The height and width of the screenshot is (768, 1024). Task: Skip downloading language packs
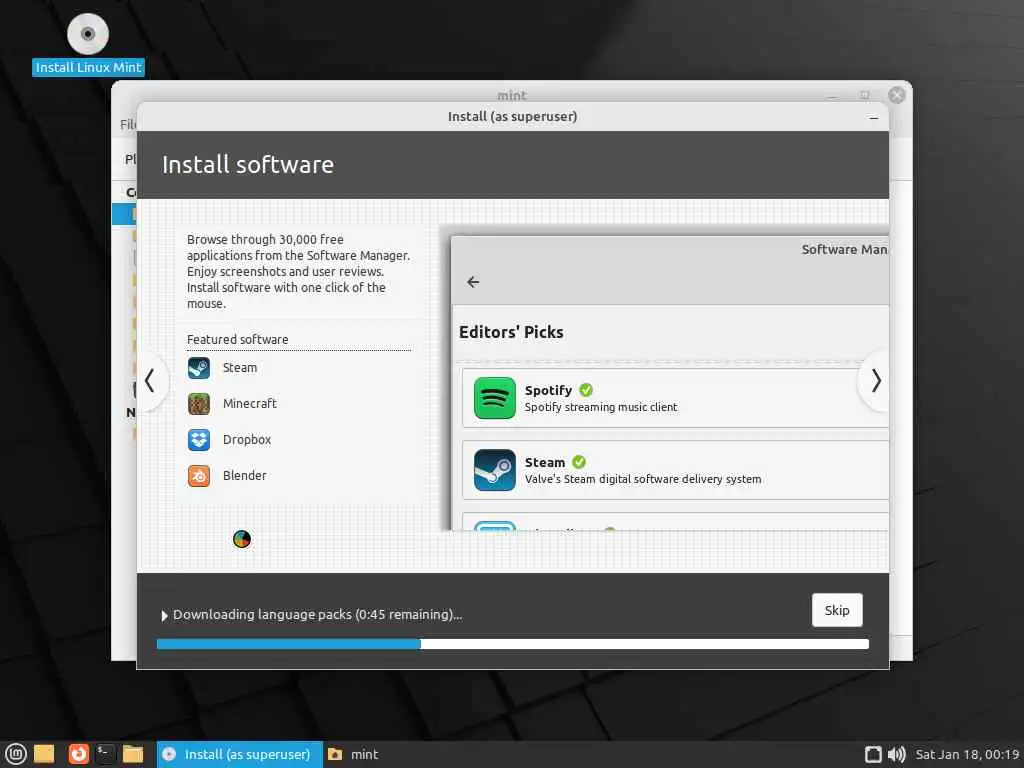837,610
